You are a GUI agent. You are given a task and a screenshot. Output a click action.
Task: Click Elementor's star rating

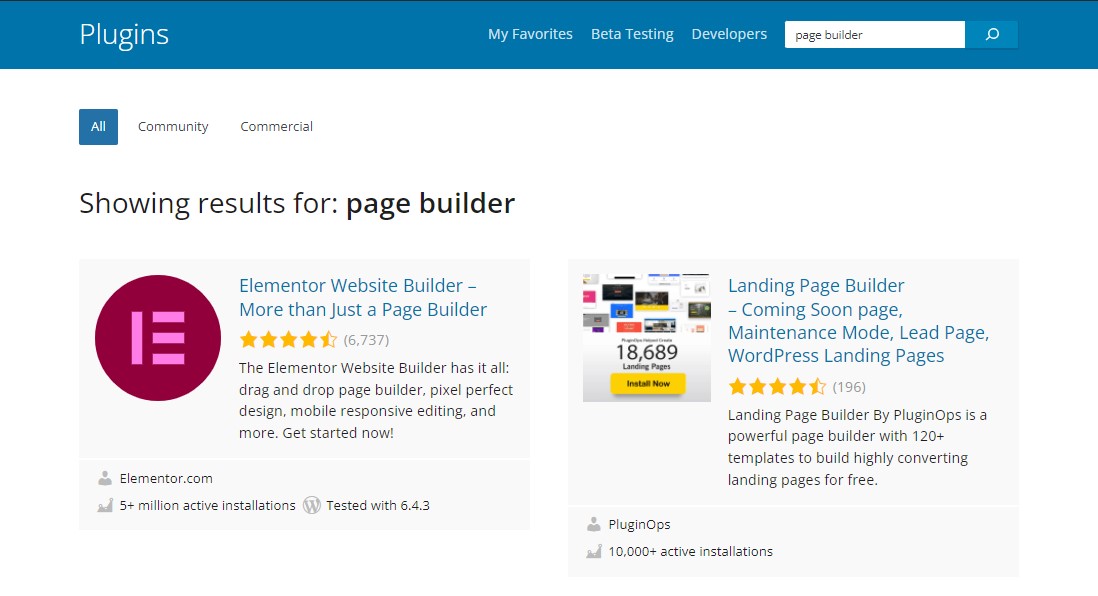coord(288,340)
